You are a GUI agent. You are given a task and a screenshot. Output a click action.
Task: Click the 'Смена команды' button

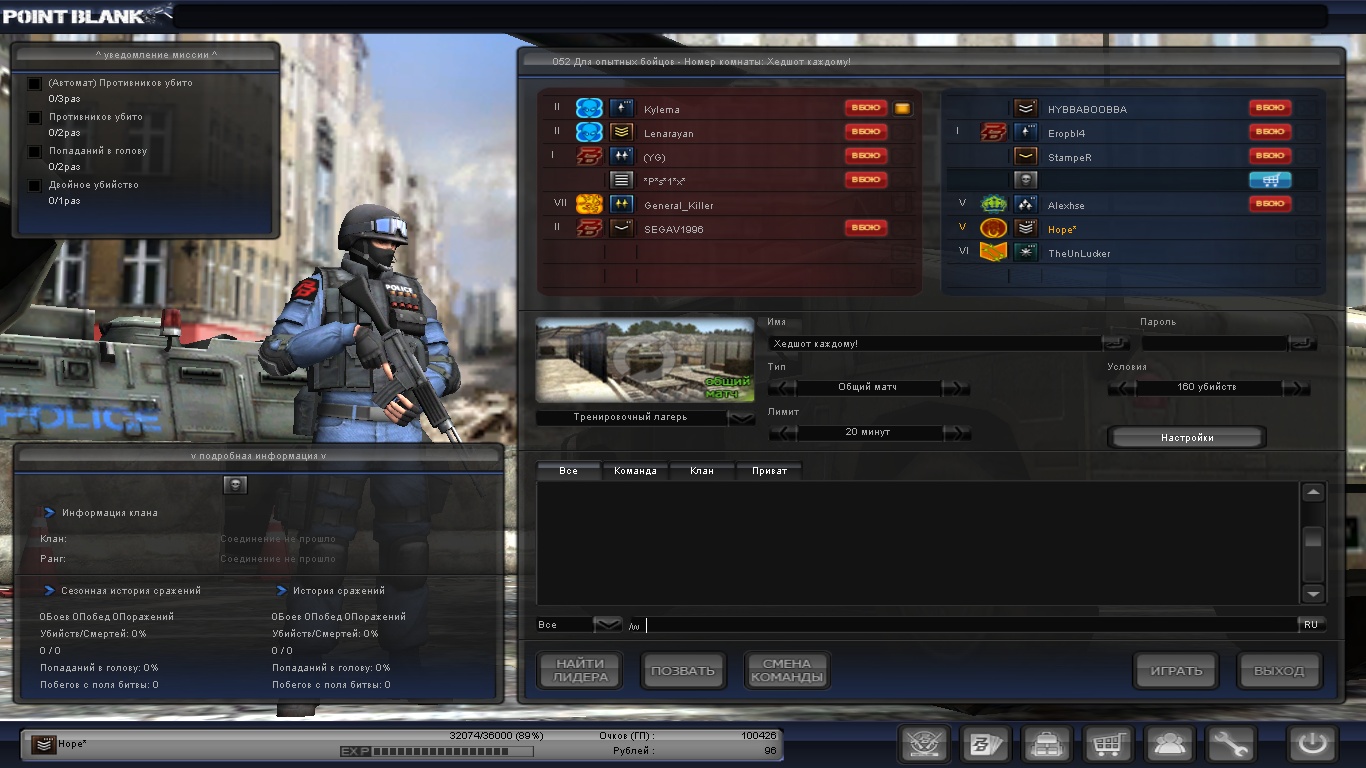787,671
